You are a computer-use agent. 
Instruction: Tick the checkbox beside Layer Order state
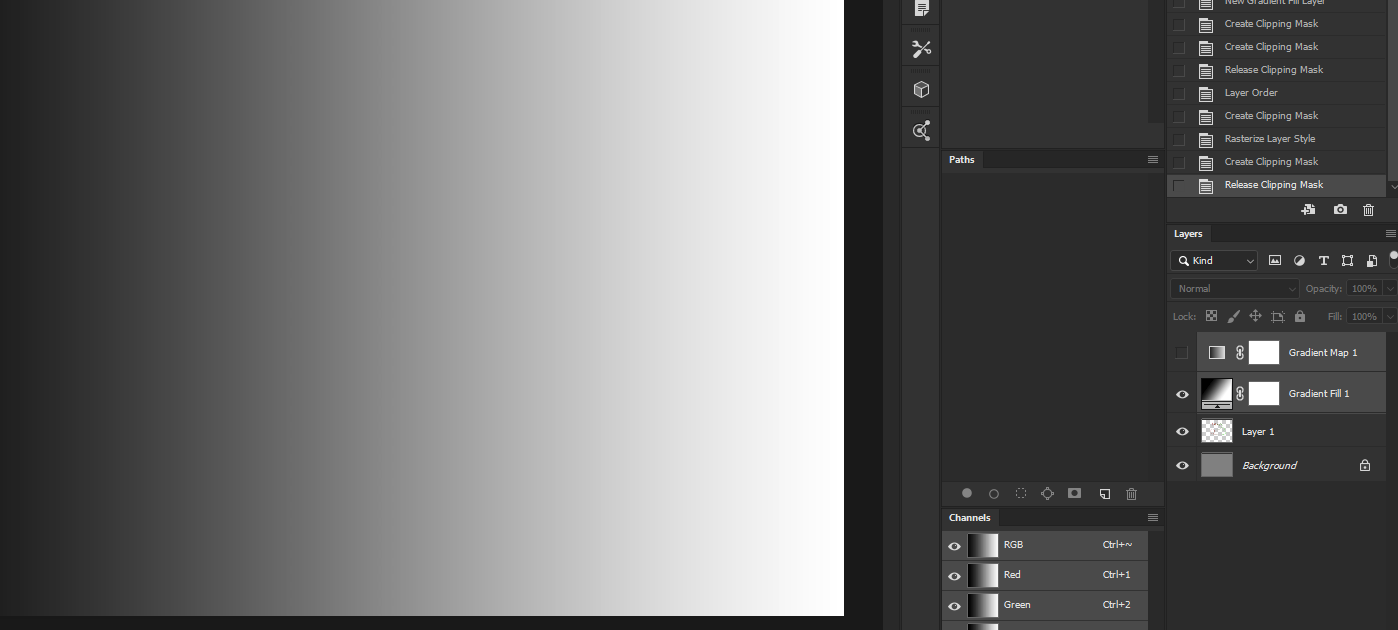click(1179, 93)
